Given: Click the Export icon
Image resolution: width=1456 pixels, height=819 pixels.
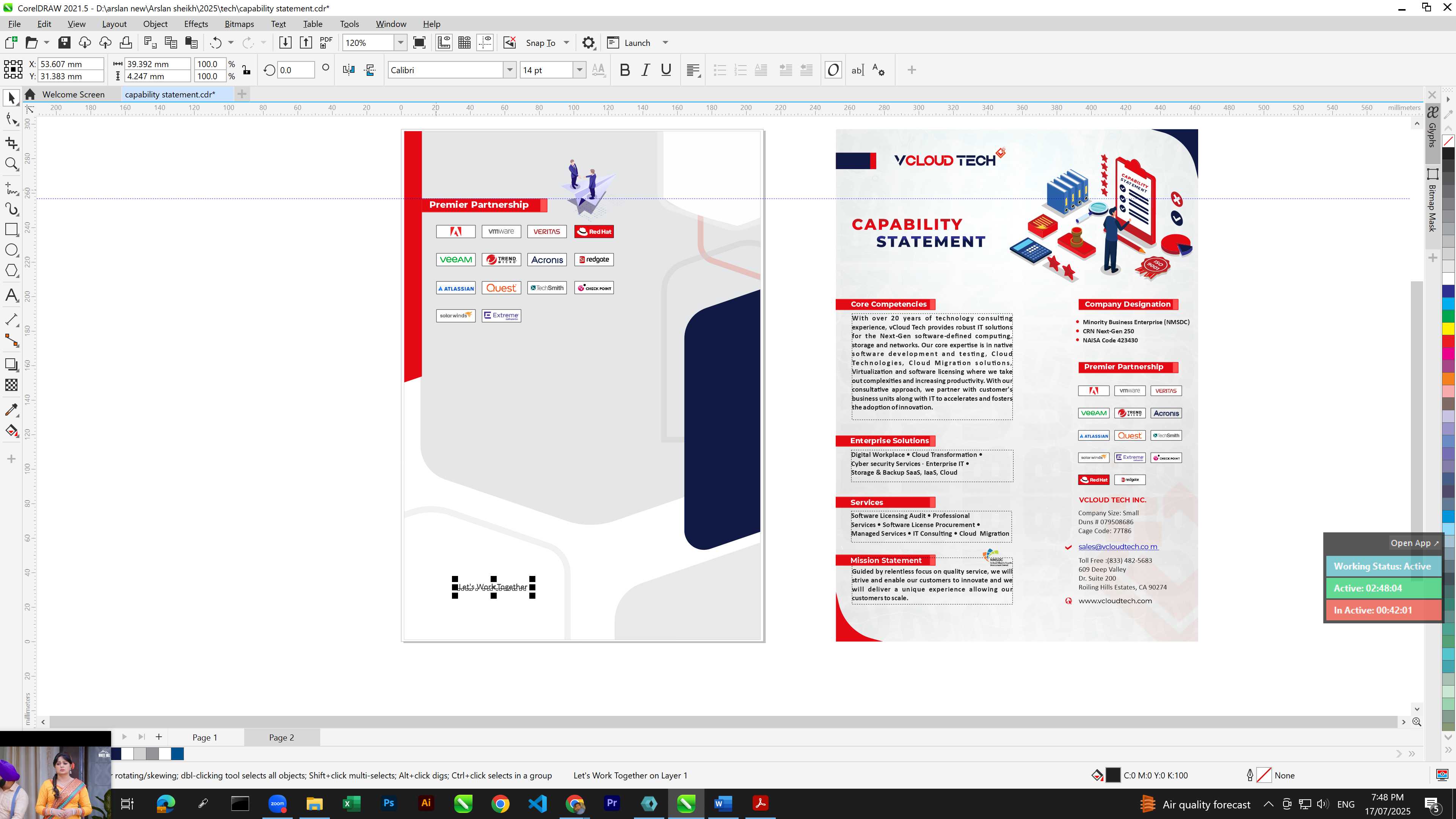Looking at the screenshot, I should tap(306, 42).
